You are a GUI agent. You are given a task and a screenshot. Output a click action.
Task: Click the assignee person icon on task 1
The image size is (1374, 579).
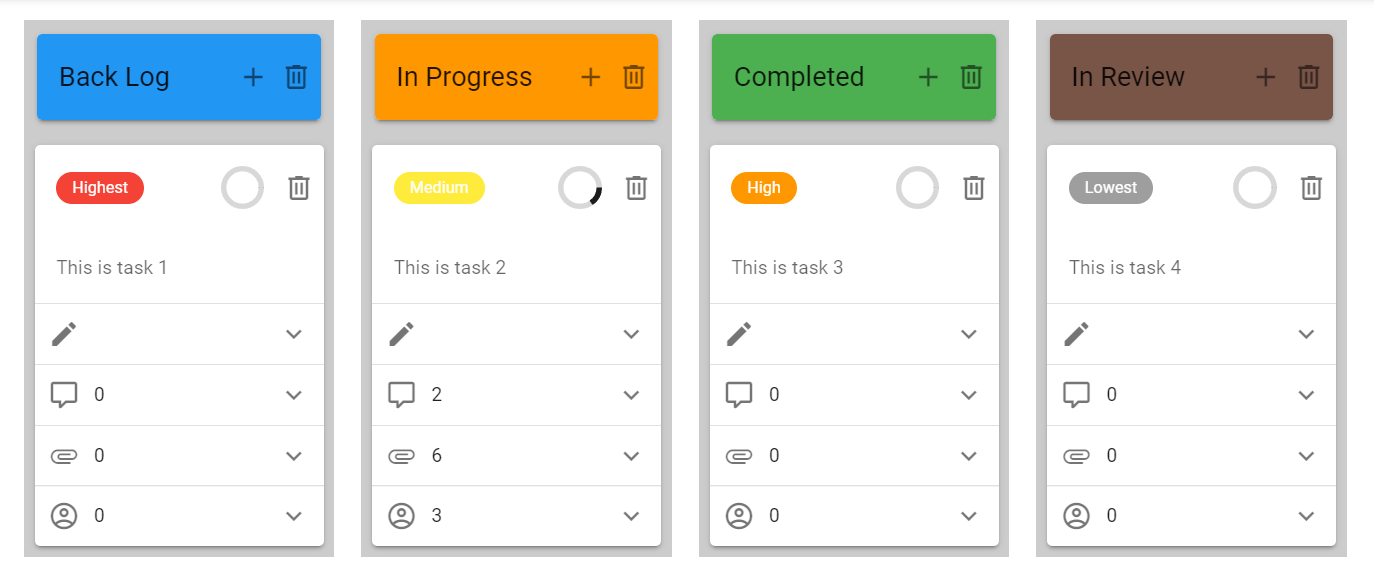64,516
